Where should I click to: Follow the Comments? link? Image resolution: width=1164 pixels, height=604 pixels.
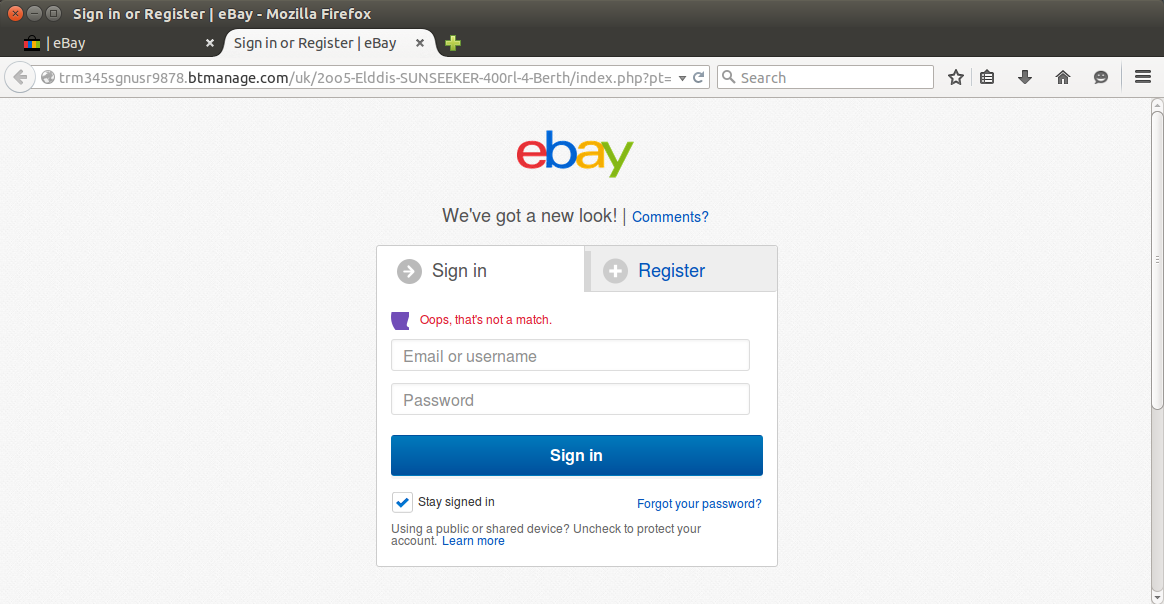(x=670, y=217)
